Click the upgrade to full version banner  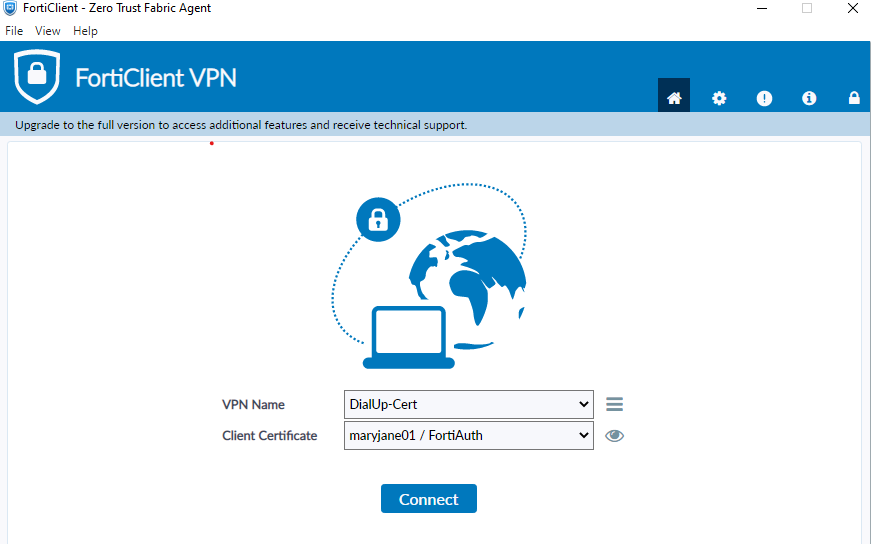(x=241, y=125)
